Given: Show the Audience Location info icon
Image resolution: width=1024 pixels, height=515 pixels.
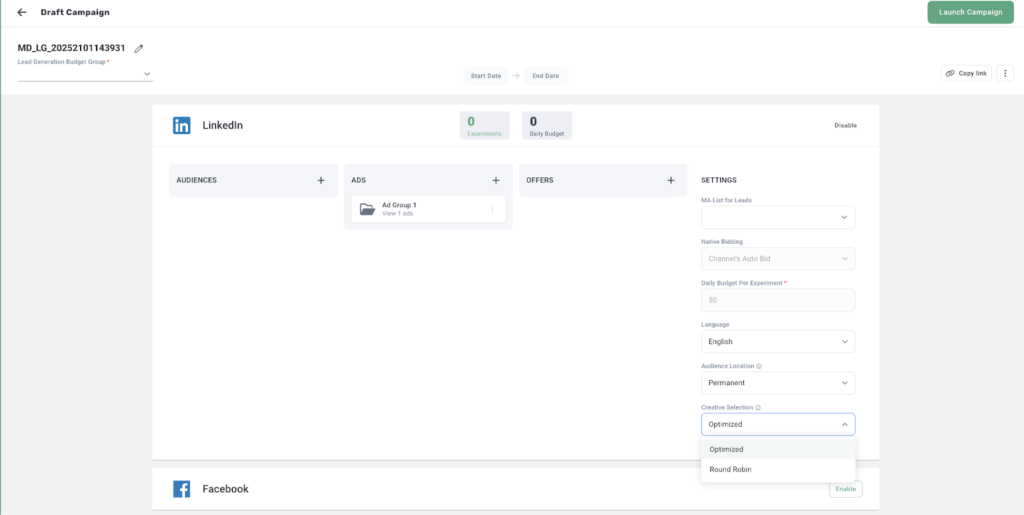Looking at the screenshot, I should pos(759,366).
